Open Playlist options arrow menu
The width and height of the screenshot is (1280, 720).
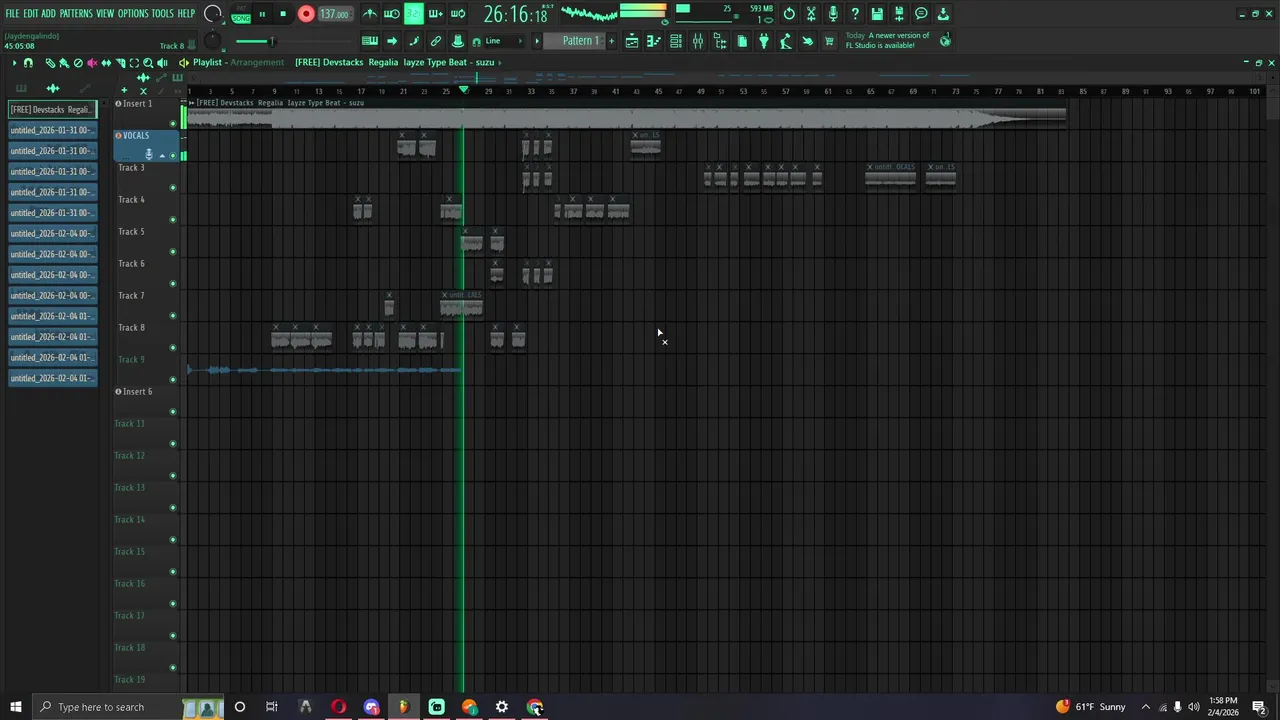point(14,62)
